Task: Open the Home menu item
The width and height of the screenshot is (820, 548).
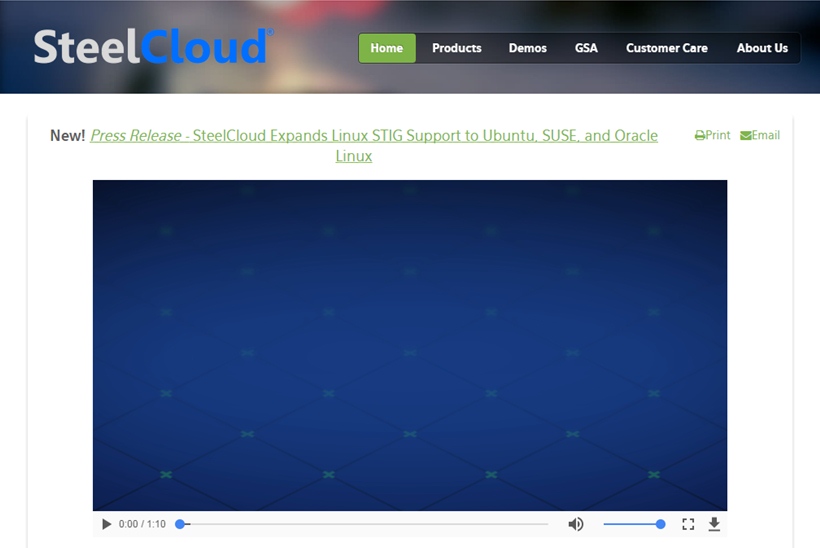Action: pos(387,48)
